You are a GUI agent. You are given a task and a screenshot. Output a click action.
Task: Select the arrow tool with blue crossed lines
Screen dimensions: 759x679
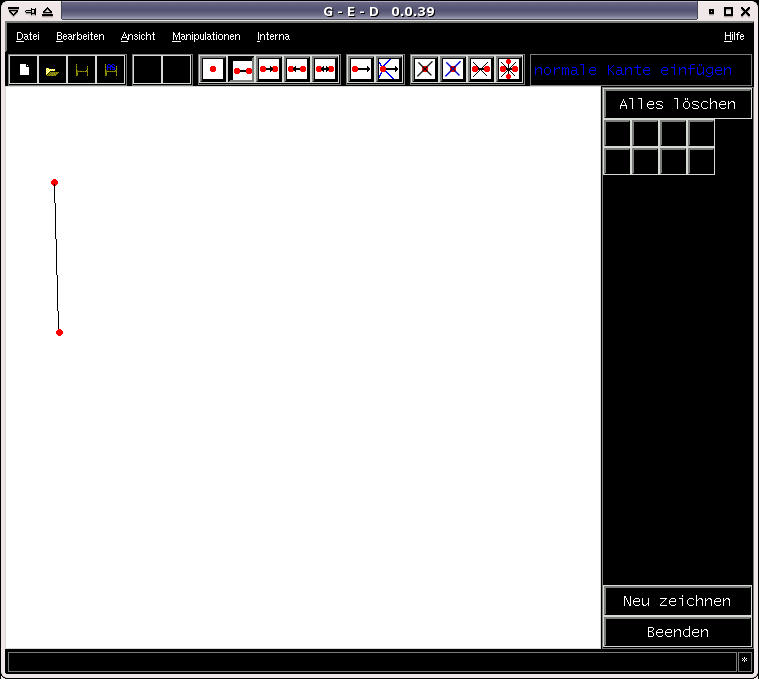tap(389, 69)
